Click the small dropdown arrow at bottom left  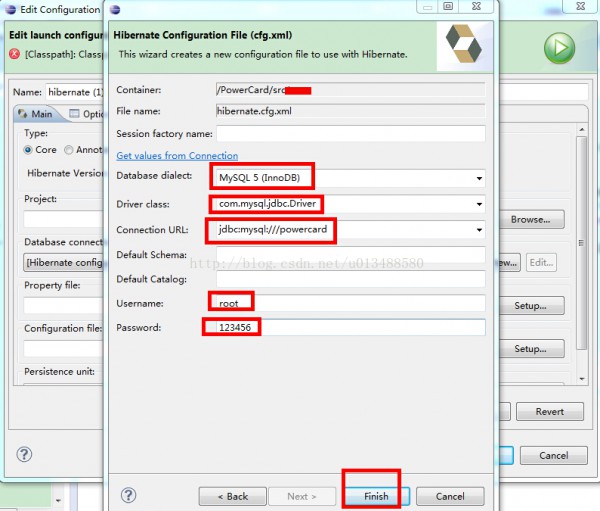(58, 500)
